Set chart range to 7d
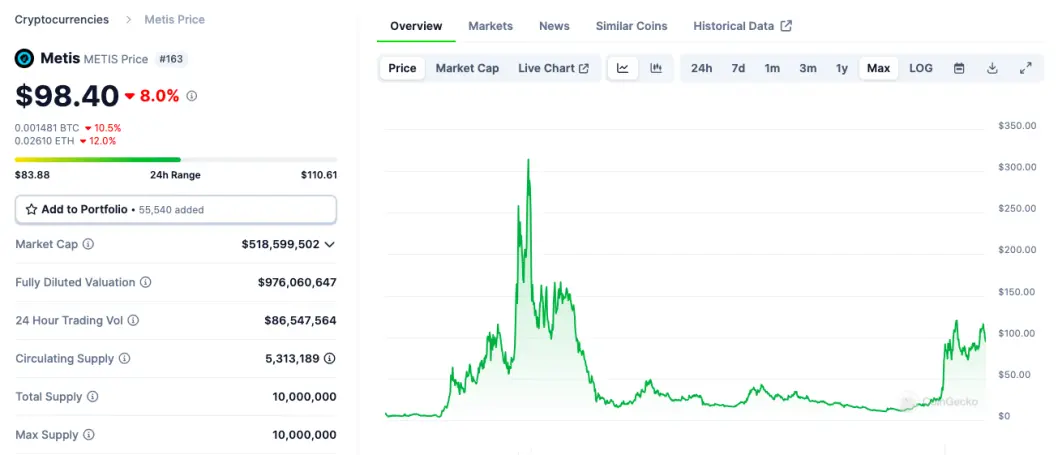 738,68
